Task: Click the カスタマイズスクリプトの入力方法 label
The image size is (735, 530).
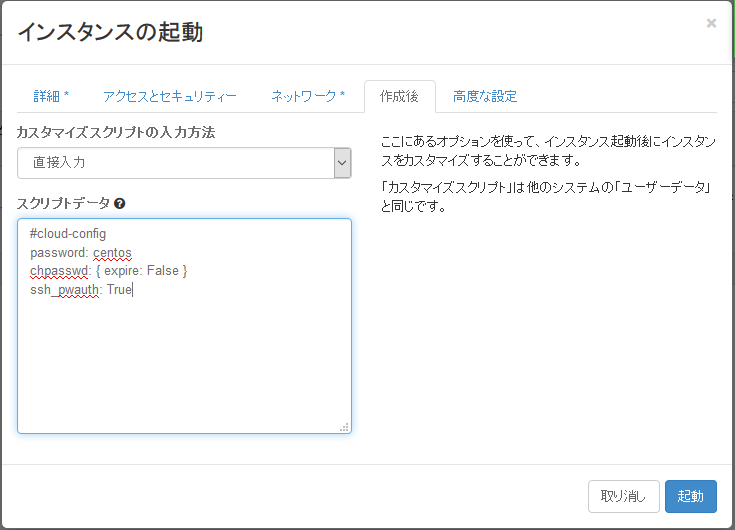Action: click(x=116, y=133)
